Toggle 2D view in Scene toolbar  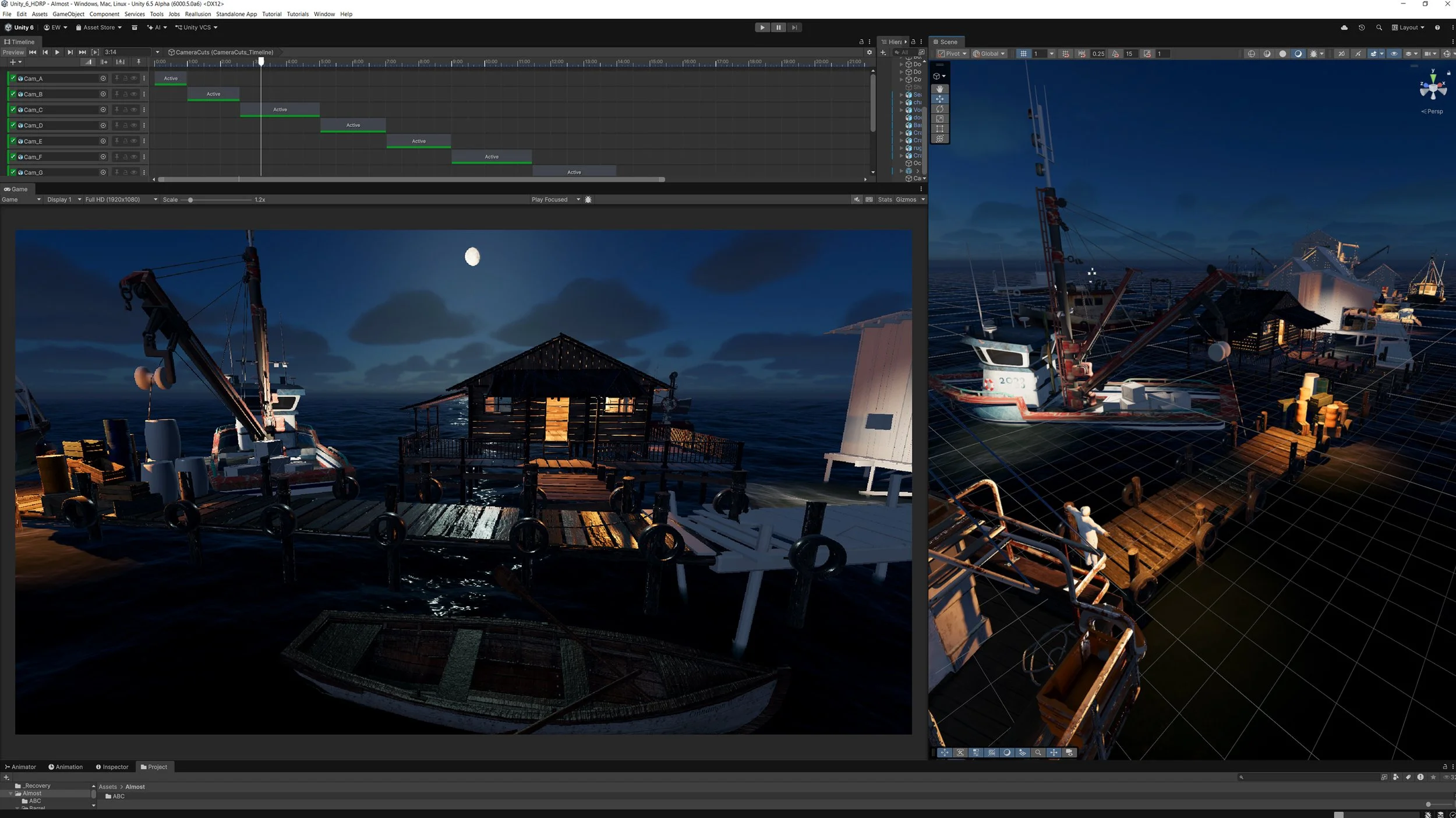[x=1341, y=54]
